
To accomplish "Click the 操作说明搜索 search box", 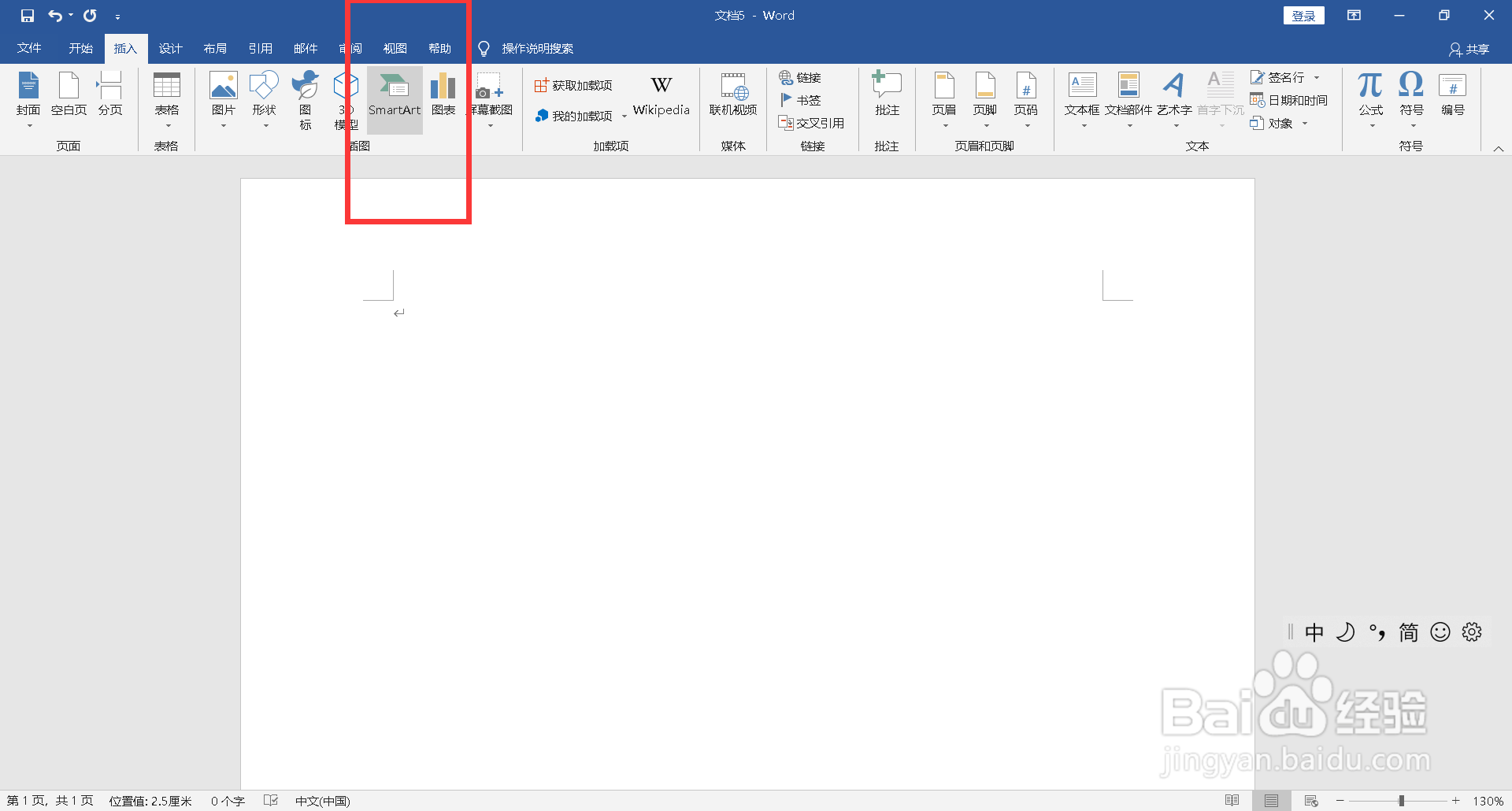I will 537,49.
